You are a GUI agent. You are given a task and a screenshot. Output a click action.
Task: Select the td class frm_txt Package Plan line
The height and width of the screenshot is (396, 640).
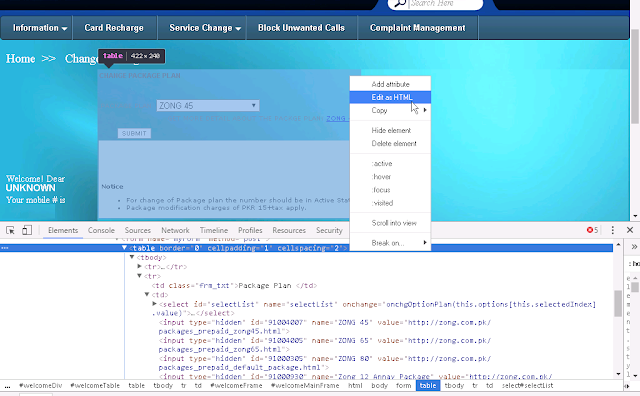coord(234,285)
